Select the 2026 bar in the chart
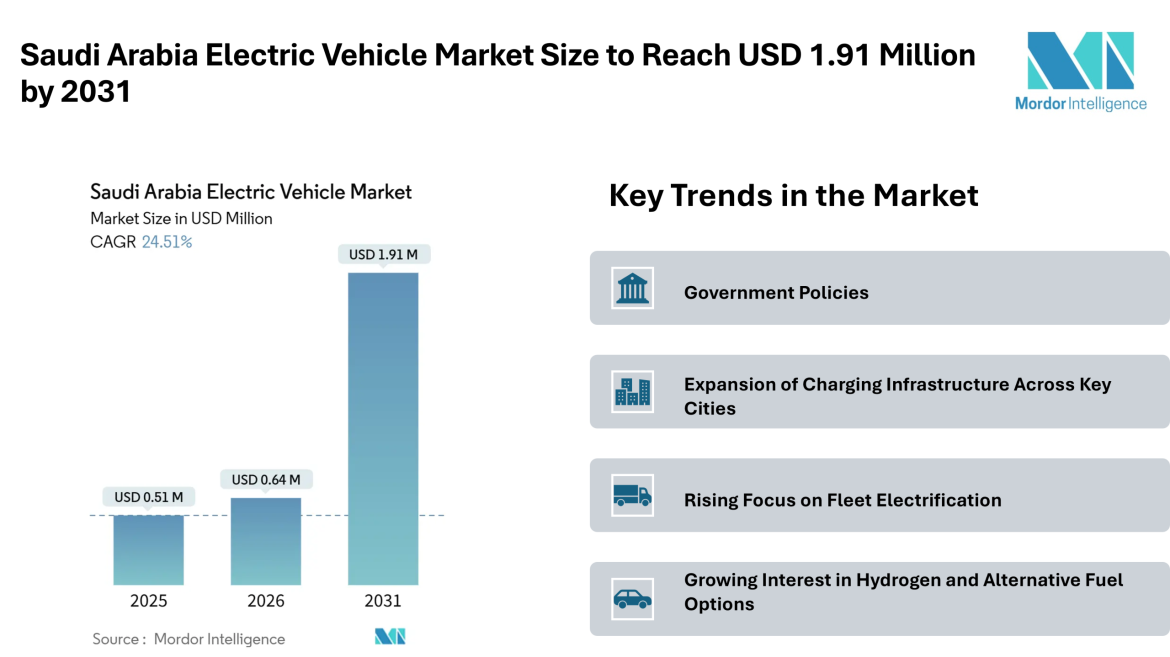The image size is (1170, 657). [266, 541]
